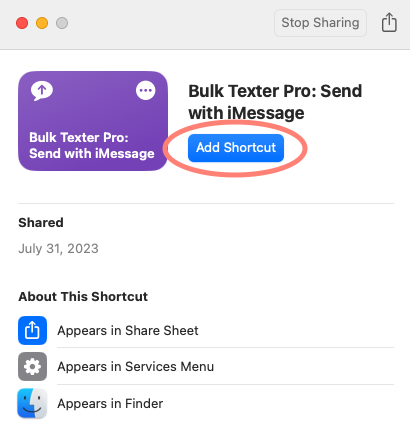Click the July 31, 2023 date

58,249
